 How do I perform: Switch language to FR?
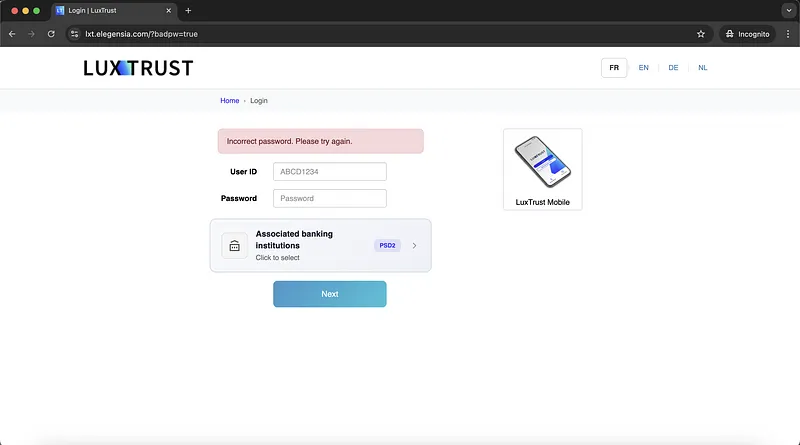pyautogui.click(x=614, y=67)
